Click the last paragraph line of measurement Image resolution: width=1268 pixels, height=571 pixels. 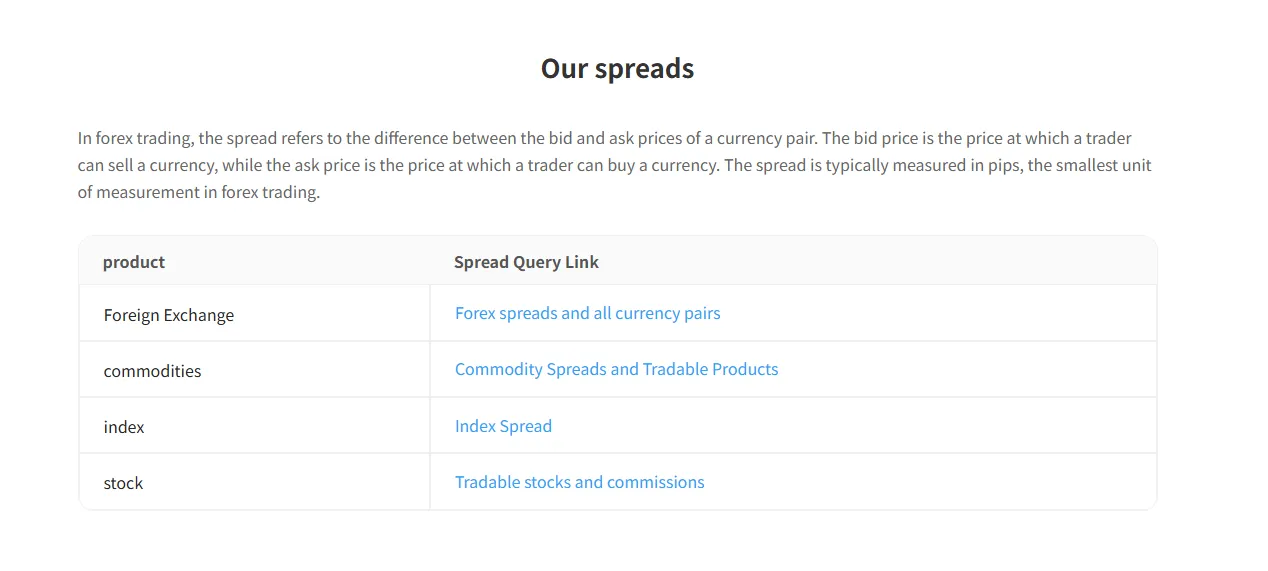click(199, 192)
